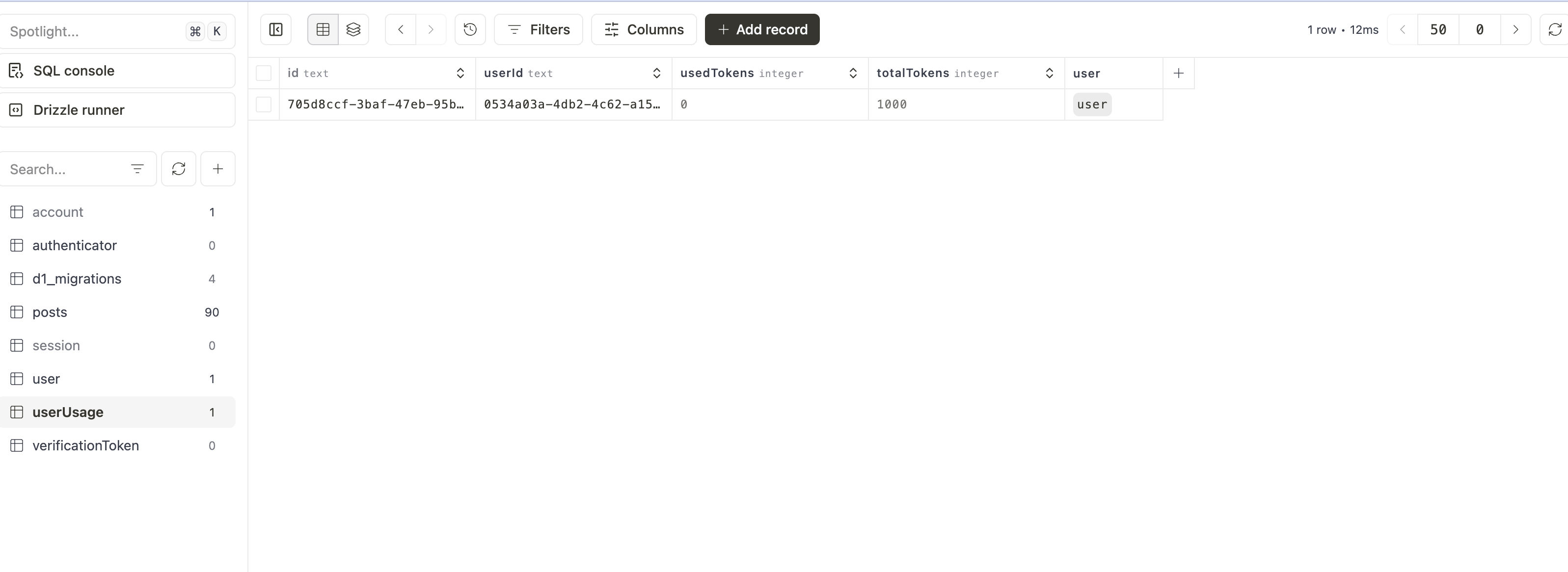Select all rows header checkbox
The image size is (1568, 572).
264,73
